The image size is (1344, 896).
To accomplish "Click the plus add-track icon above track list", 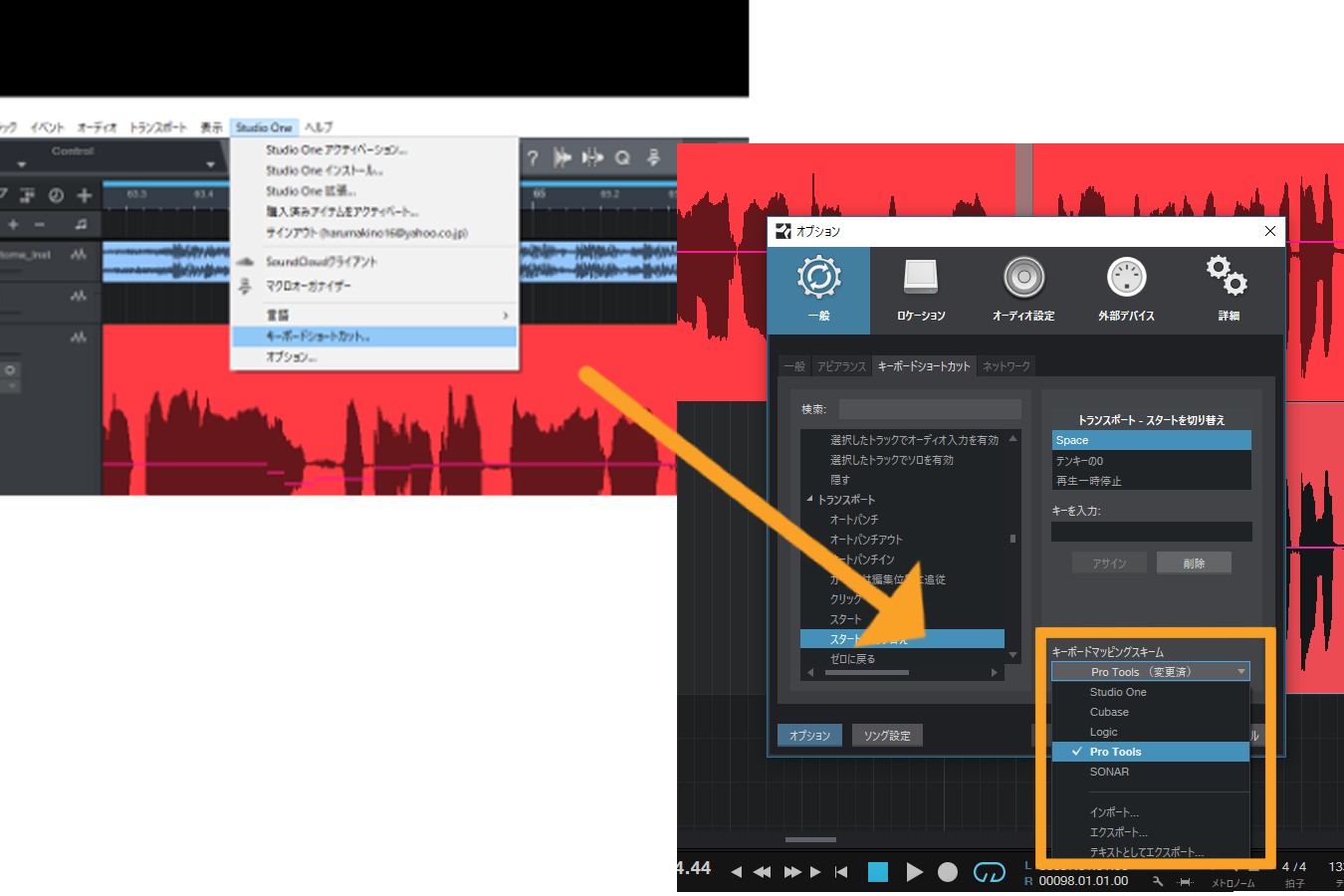I will (x=85, y=195).
